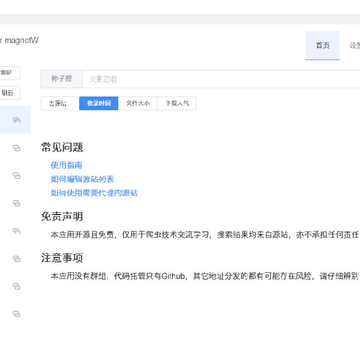Screen dimensions: 360x360
Task: Click the note text starting 本应用没有群组
Action: [x=205, y=276]
